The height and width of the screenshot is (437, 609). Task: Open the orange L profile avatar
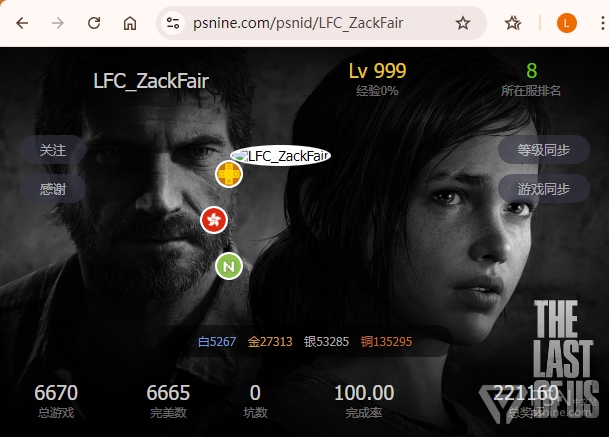point(567,23)
